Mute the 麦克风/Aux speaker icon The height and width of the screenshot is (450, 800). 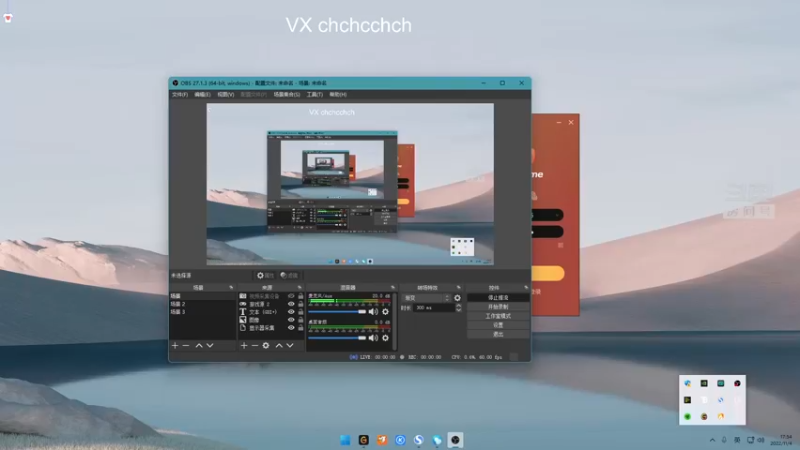373,311
